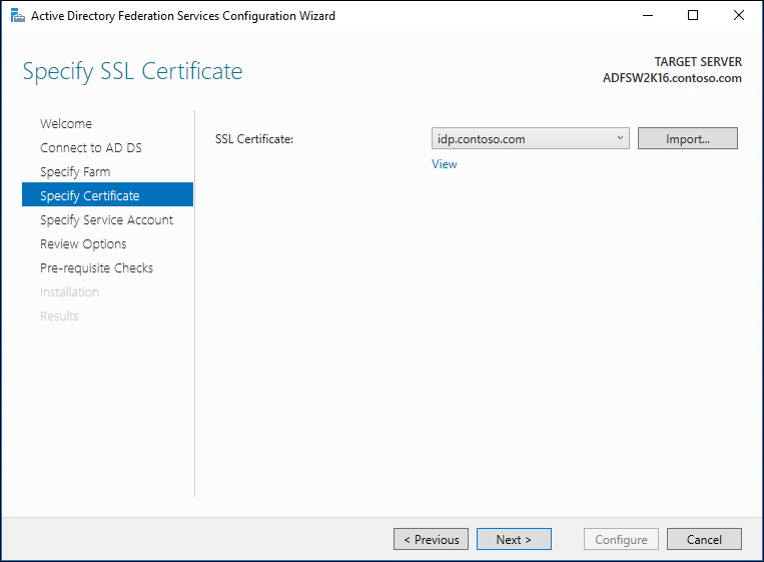The image size is (764, 562).
Task: Click the ADFSW2K16.contoso.com server name
Action: [x=672, y=78]
